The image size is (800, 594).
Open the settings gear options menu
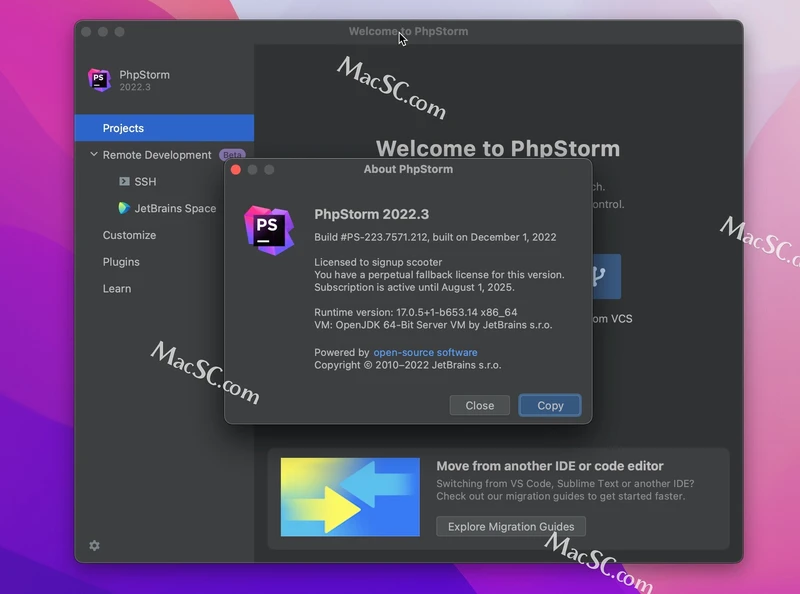pyautogui.click(x=94, y=545)
